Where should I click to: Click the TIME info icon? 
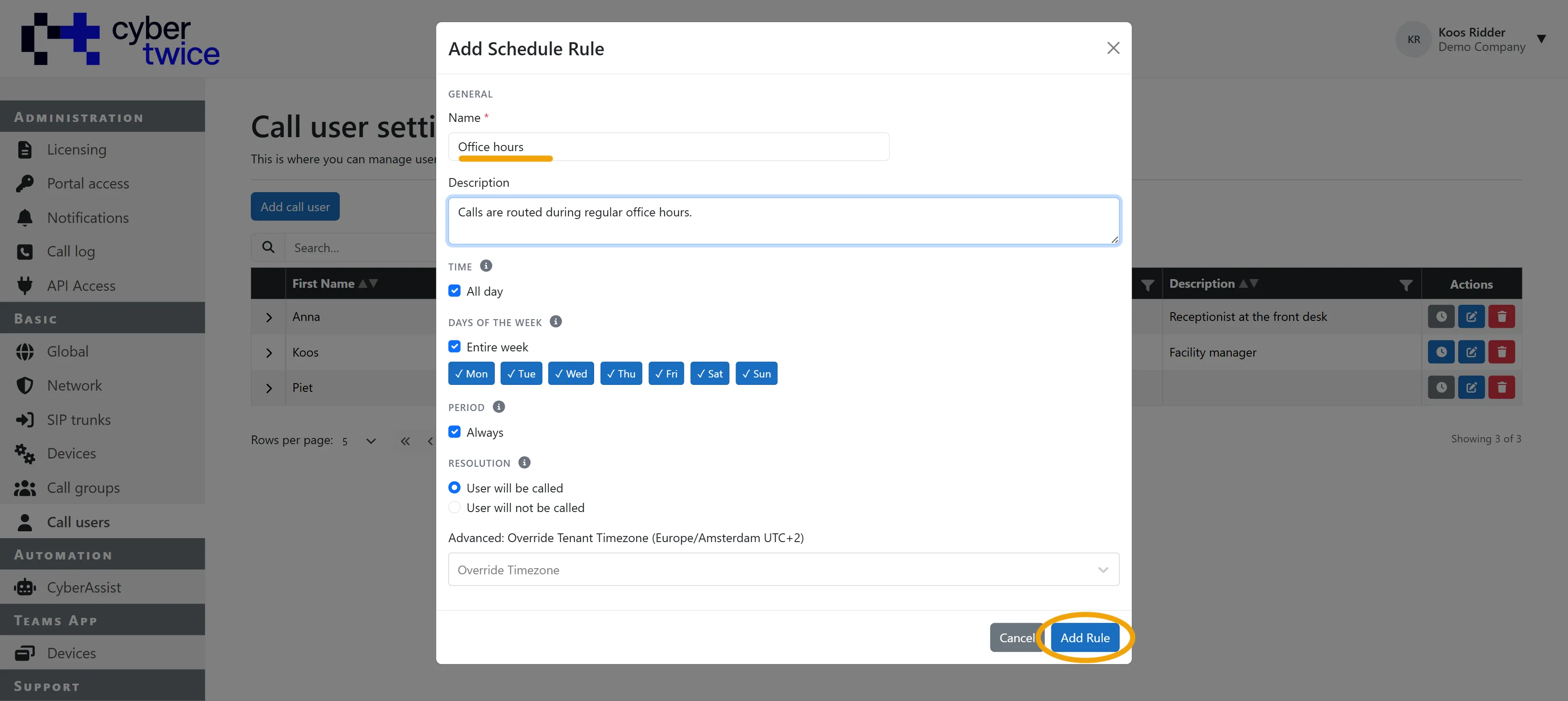click(x=486, y=266)
